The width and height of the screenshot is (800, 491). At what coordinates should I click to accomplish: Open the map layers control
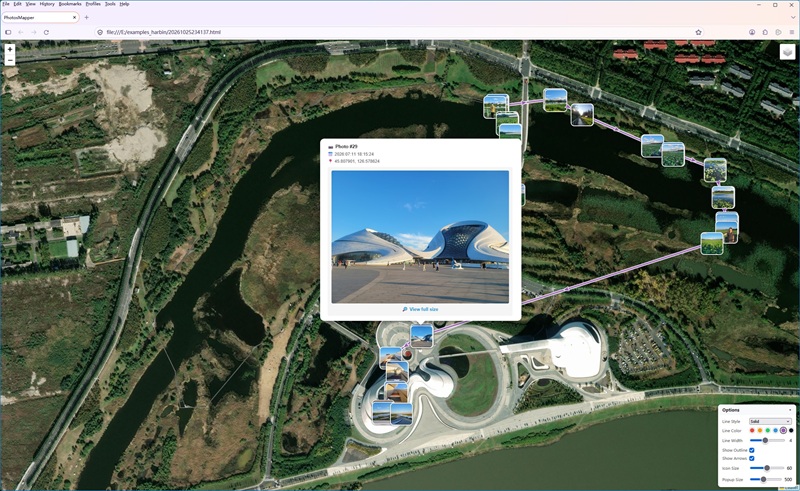pyautogui.click(x=787, y=52)
